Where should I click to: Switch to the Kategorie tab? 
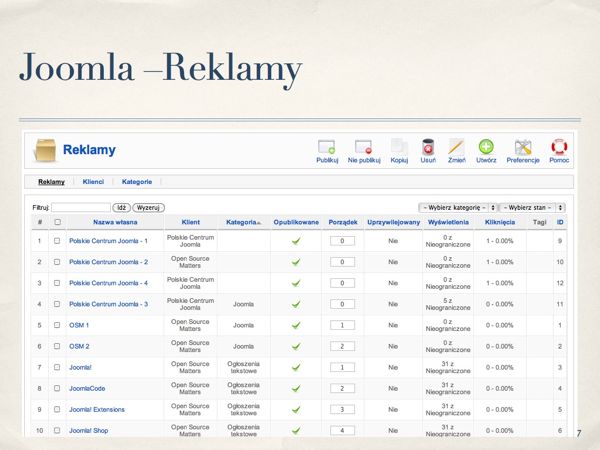click(137, 182)
